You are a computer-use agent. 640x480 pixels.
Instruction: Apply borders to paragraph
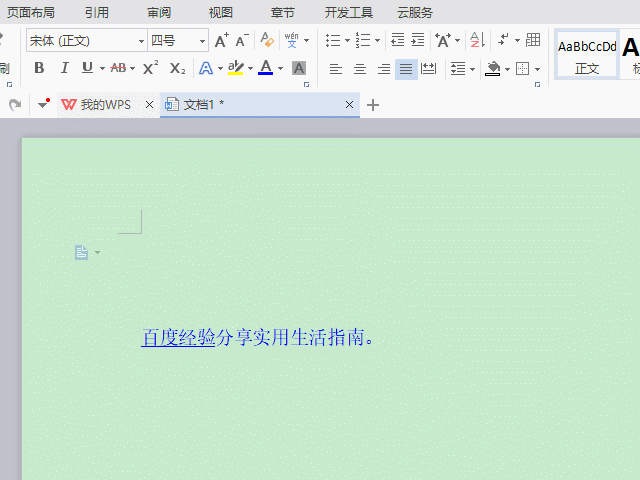pos(522,69)
